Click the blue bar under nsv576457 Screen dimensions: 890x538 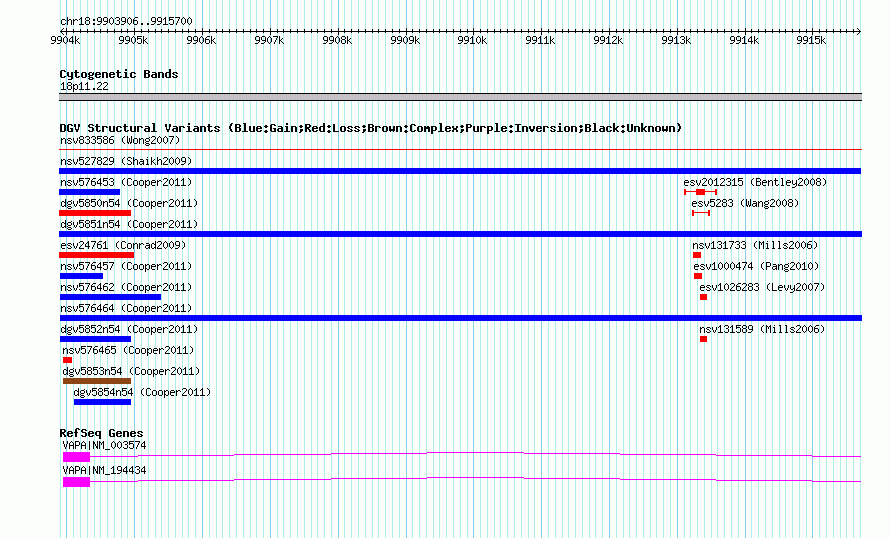81,276
